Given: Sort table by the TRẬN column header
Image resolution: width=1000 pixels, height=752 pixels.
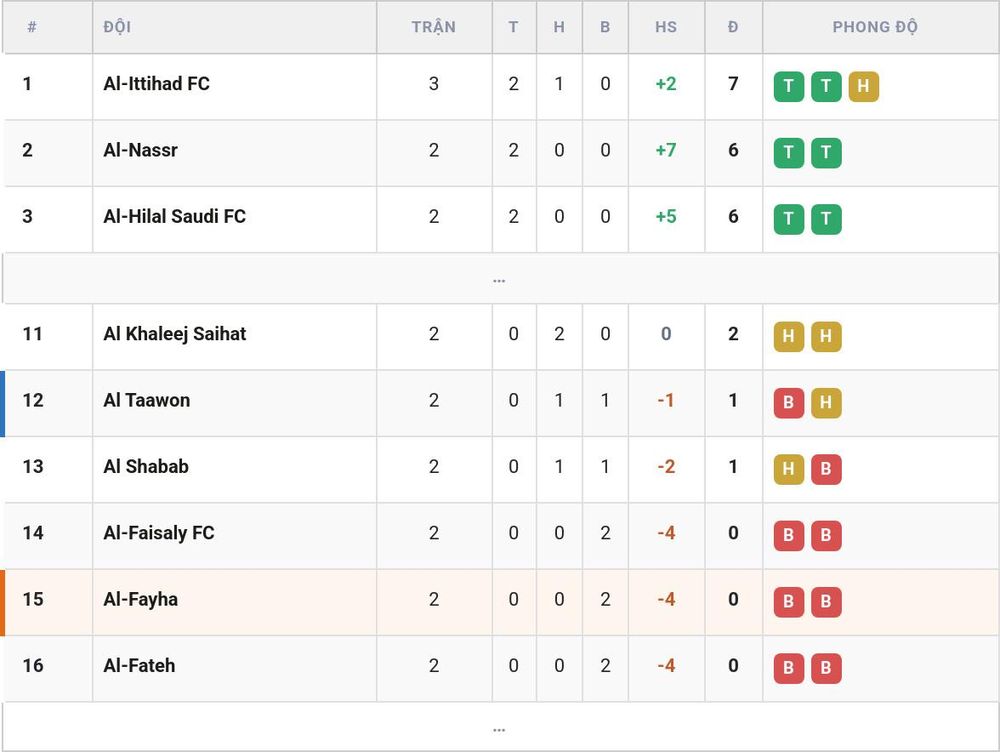Looking at the screenshot, I should point(434,27).
